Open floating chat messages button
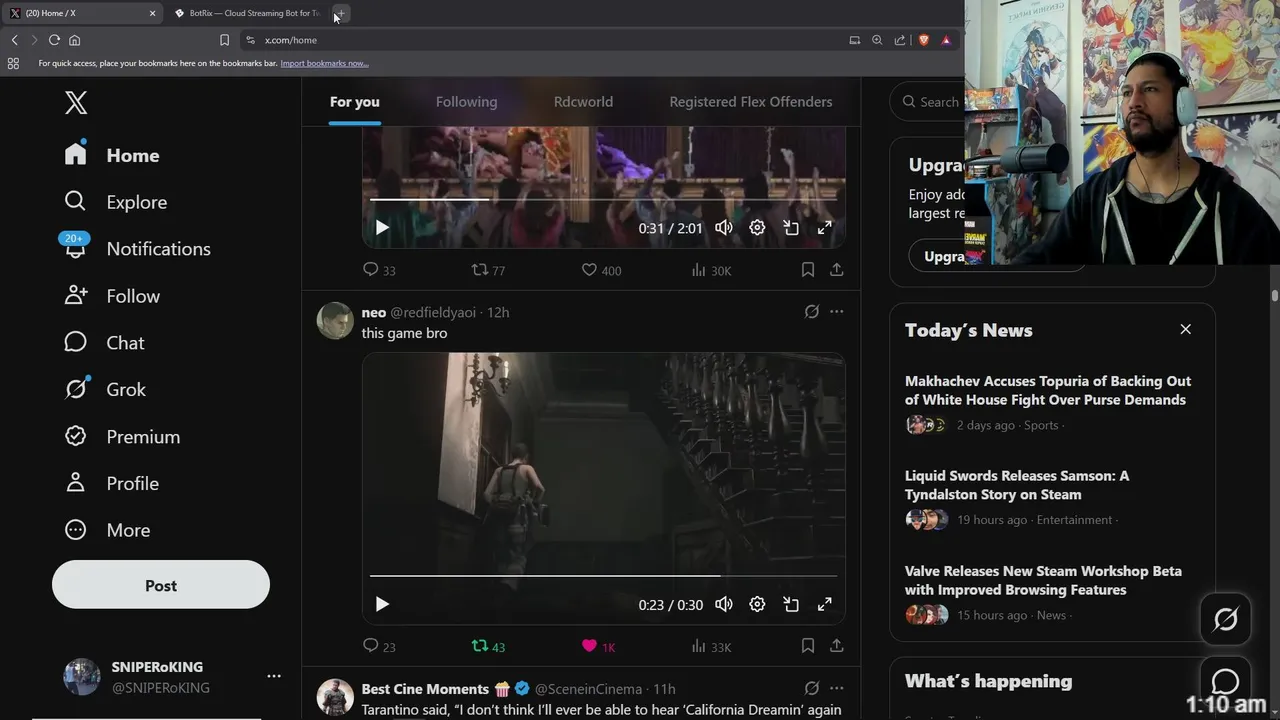This screenshot has height=720, width=1280. point(1225,680)
